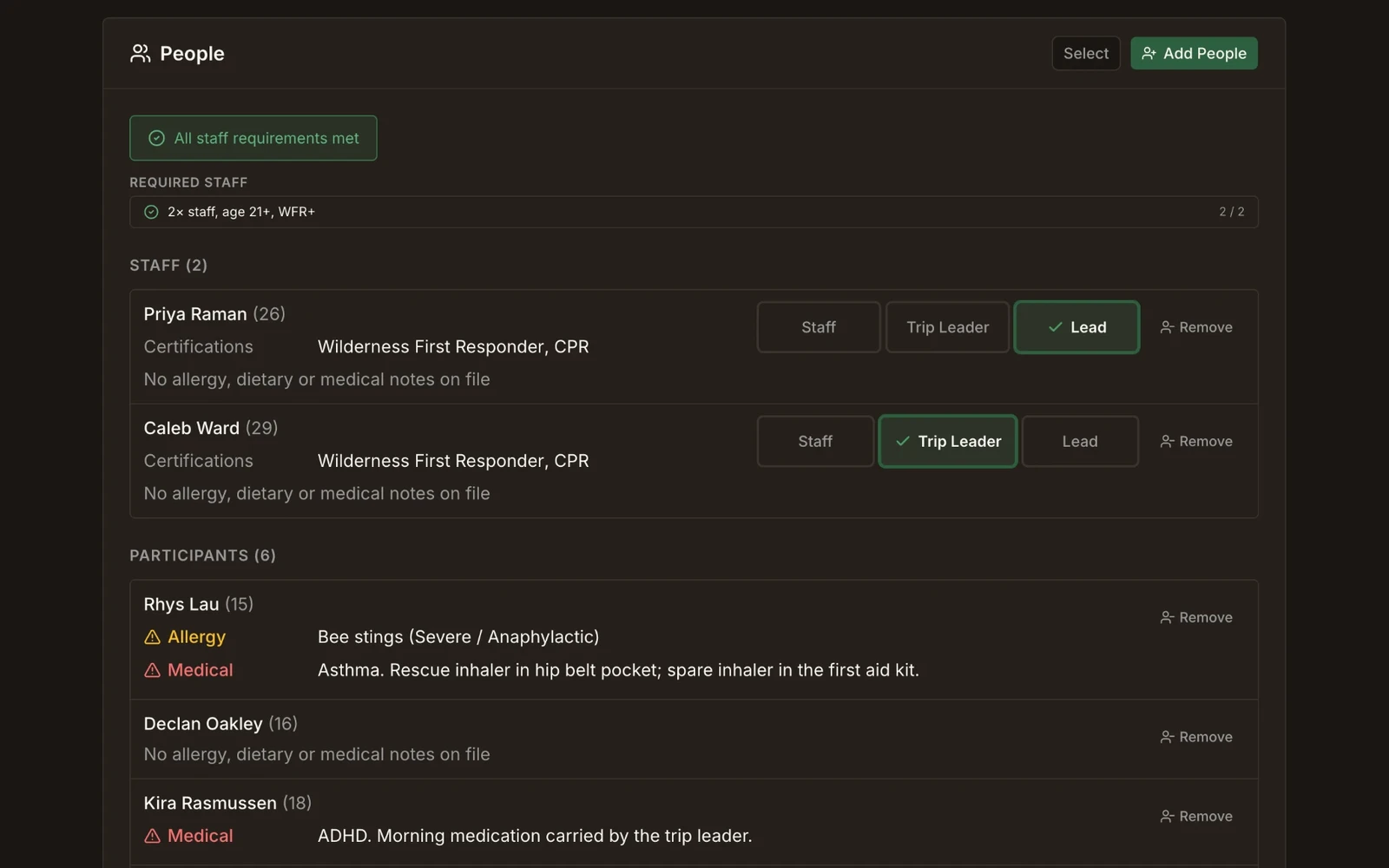Click Bee stings (Severe / Anaphylactic) text

tap(458, 637)
